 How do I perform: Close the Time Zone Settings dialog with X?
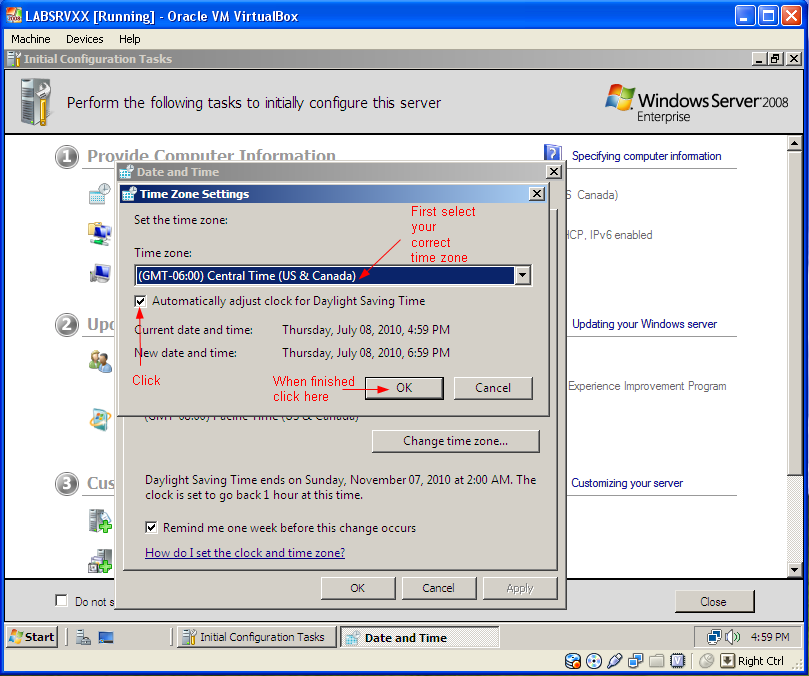pyautogui.click(x=537, y=194)
